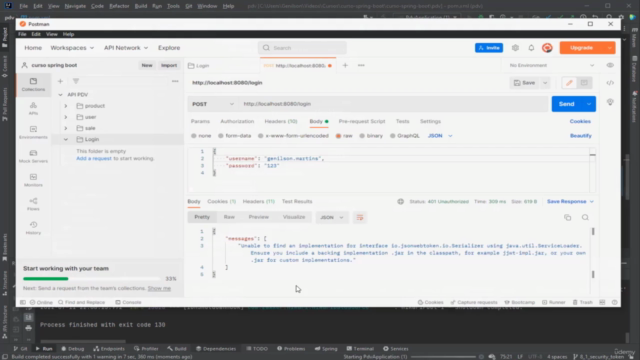Switch to the Test Results tab
The height and width of the screenshot is (360, 640).
tap(297, 201)
